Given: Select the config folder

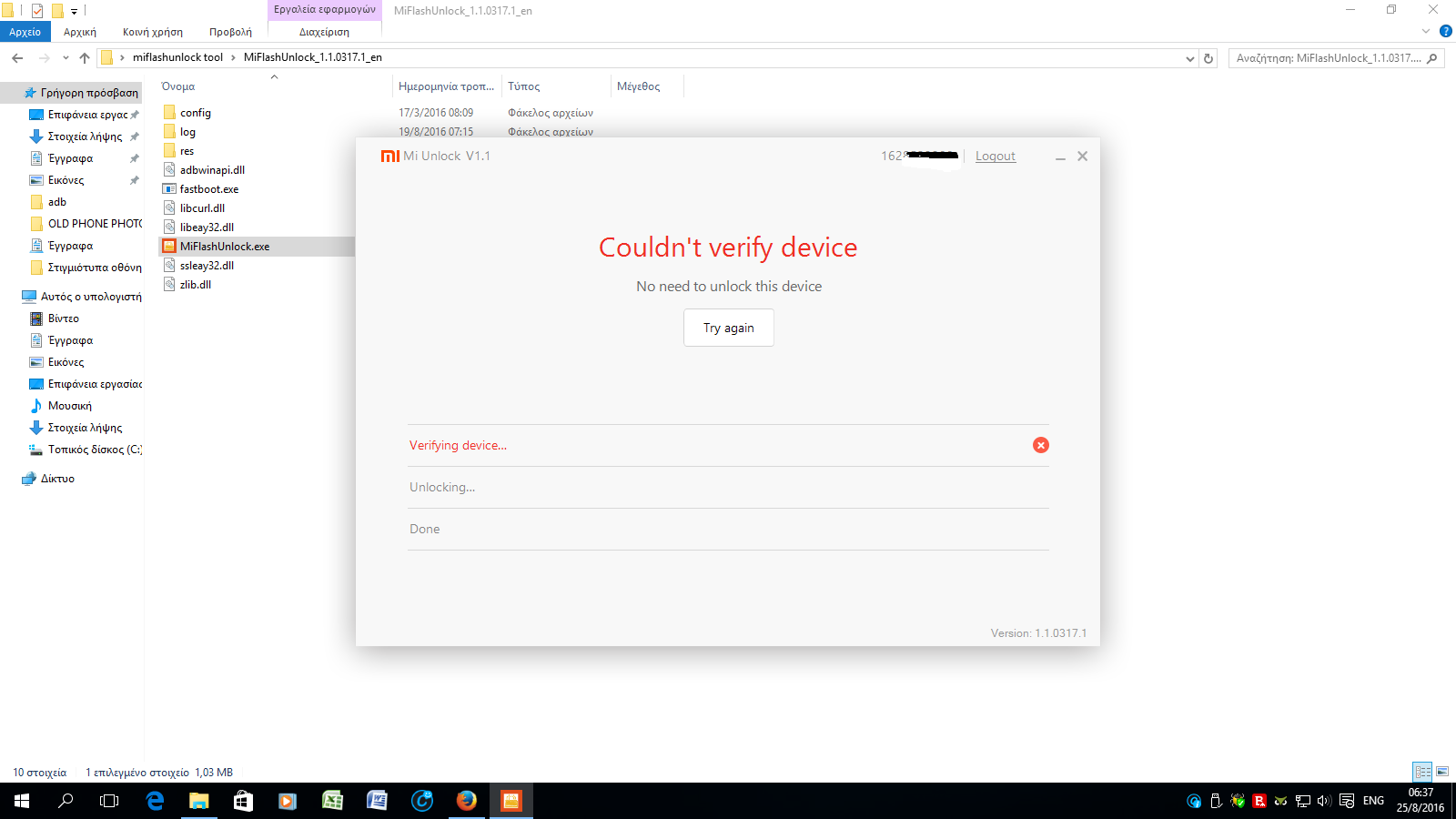Looking at the screenshot, I should tap(195, 113).
